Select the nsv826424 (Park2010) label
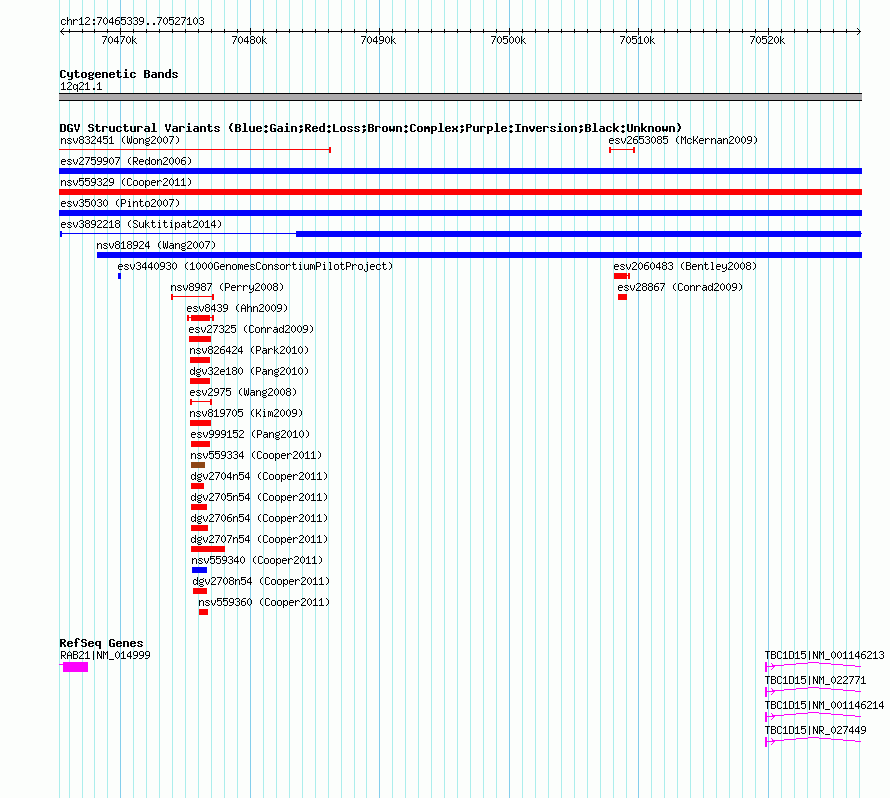890x798 pixels. pos(249,350)
